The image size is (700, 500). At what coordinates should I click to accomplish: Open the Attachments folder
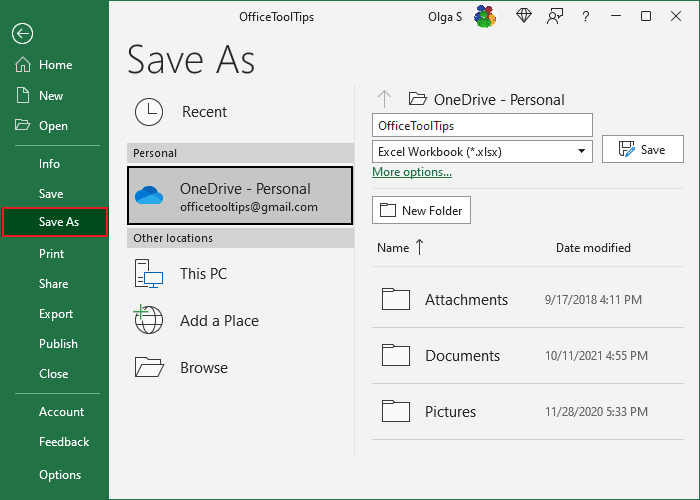(x=528, y=300)
